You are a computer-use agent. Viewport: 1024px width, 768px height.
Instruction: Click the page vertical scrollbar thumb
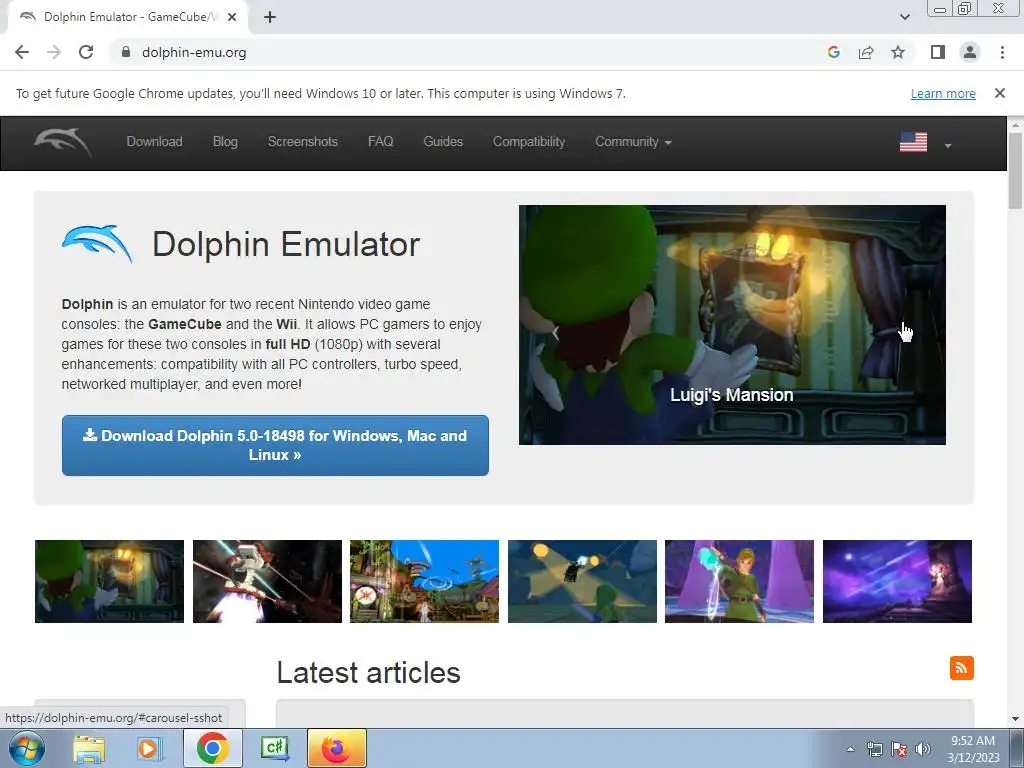pos(1015,170)
